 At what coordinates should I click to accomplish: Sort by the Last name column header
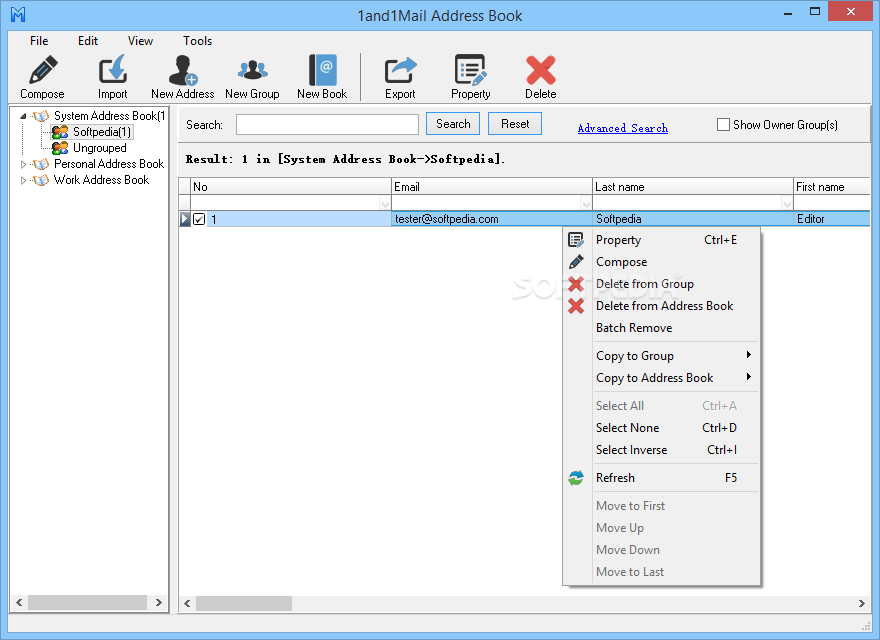(693, 186)
